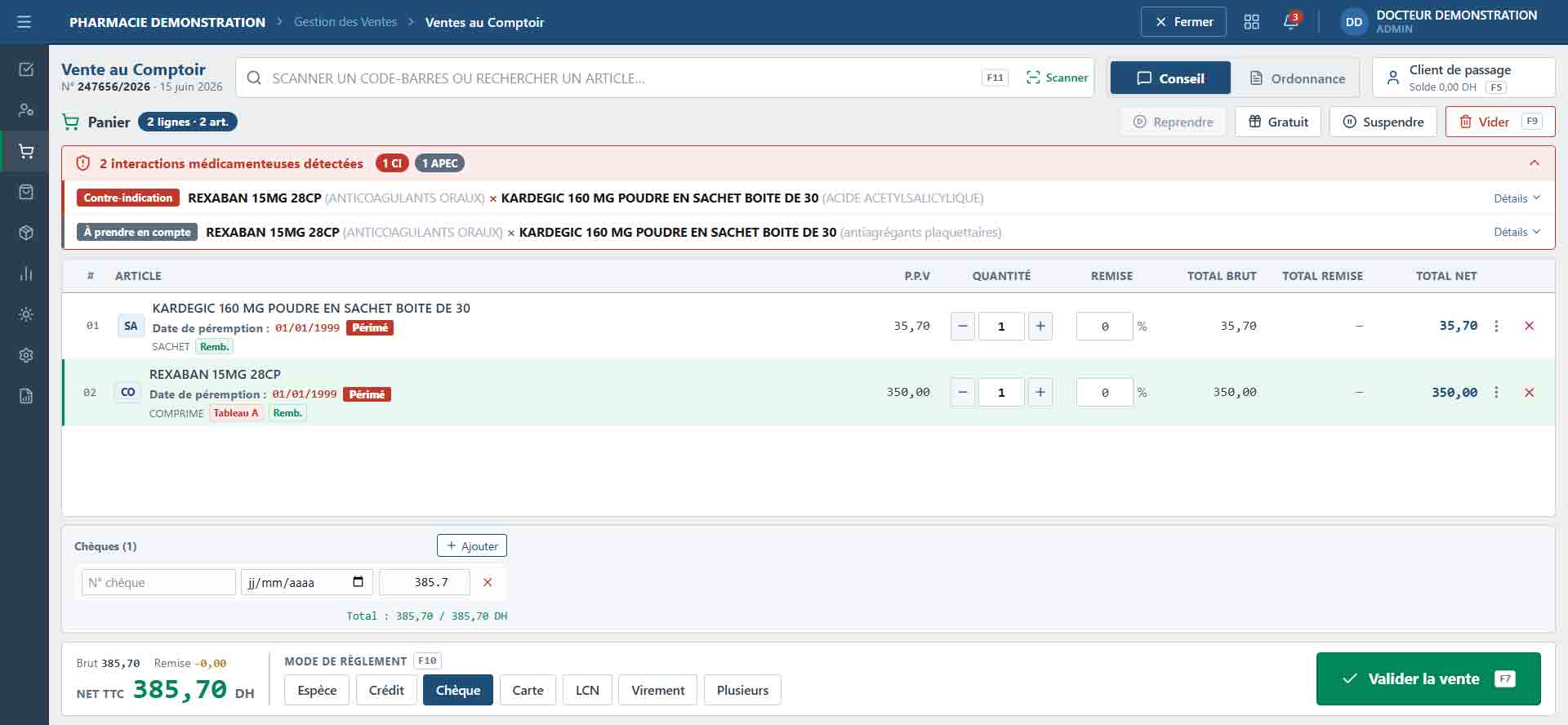This screenshot has width=1568, height=725.
Task: Edit the KARDEGIC quantity field
Action: [1001, 326]
